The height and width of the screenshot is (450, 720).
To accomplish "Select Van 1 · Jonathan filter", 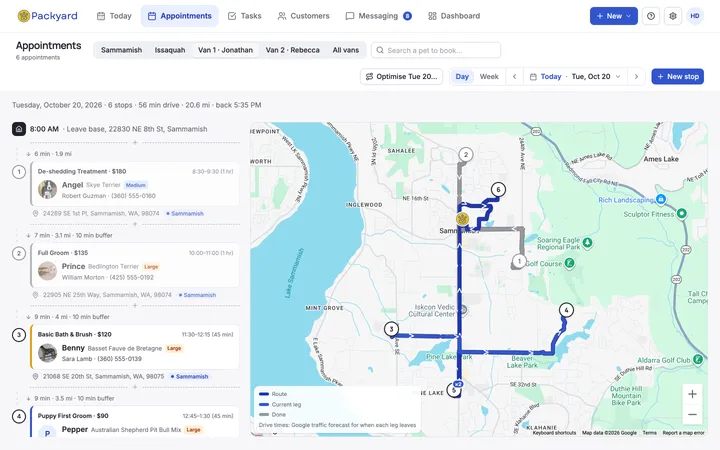I will [x=225, y=50].
